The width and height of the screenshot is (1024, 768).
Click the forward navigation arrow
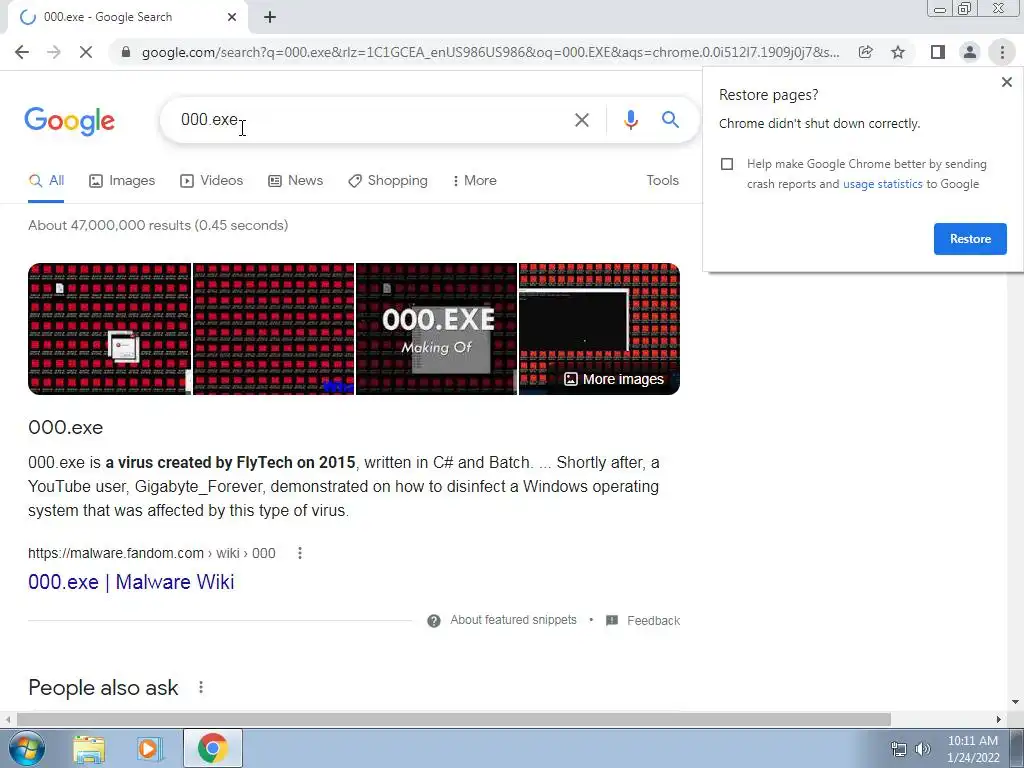[54, 52]
